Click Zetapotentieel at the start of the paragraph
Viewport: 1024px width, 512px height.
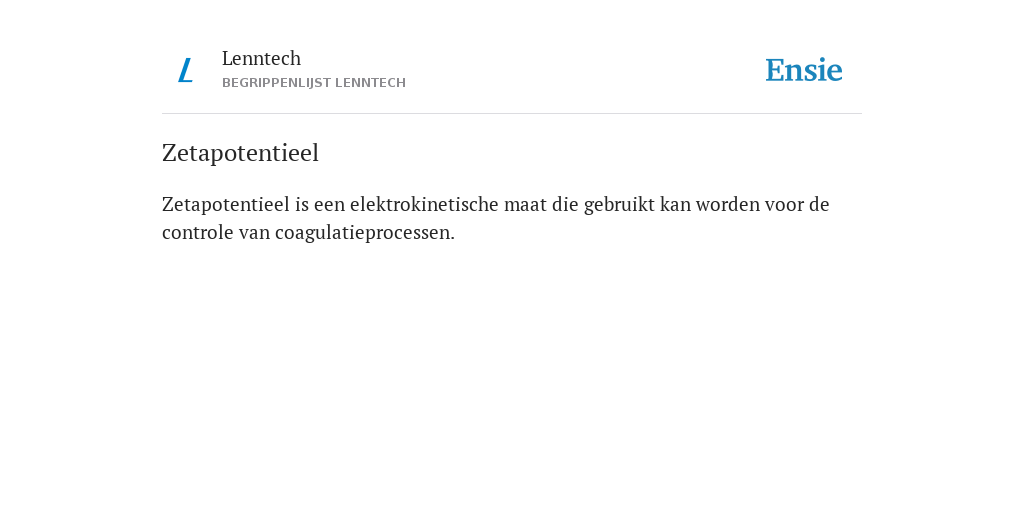(226, 204)
